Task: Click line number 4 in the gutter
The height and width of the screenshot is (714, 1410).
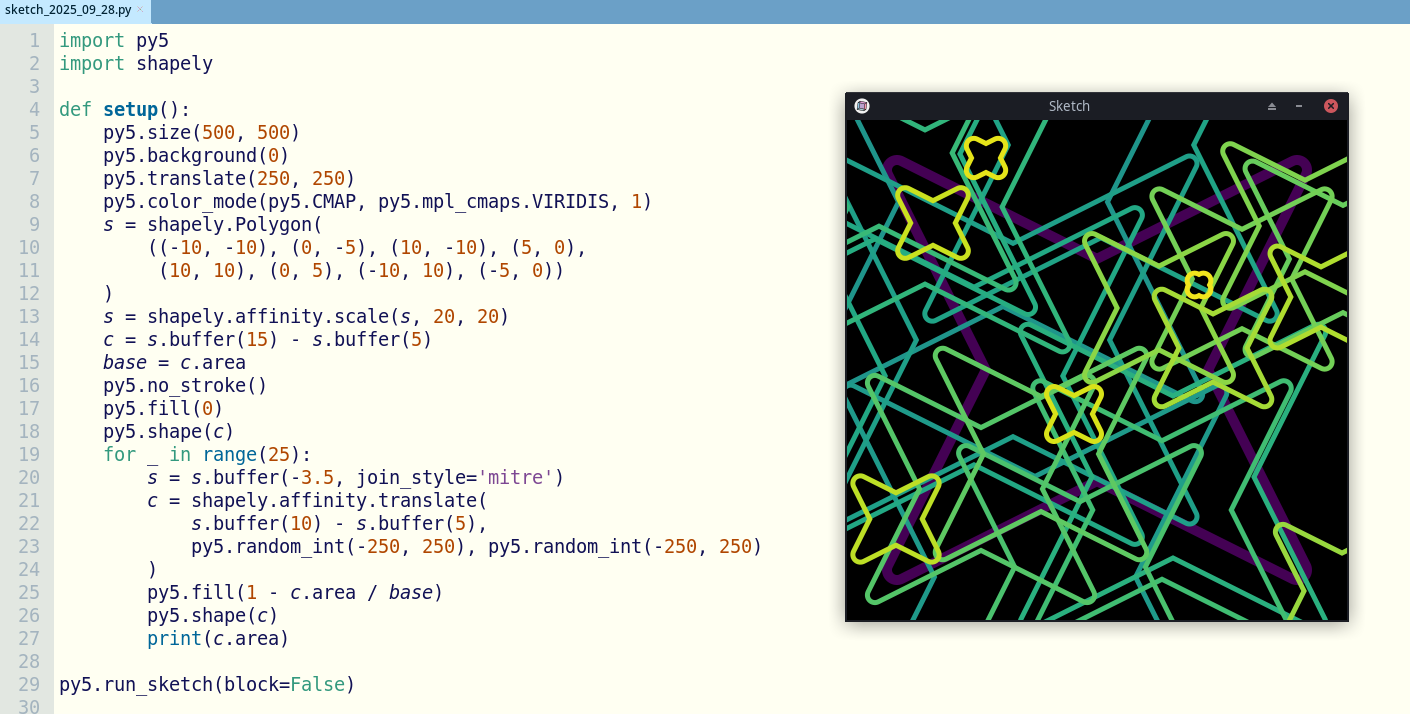Action: click(x=34, y=109)
